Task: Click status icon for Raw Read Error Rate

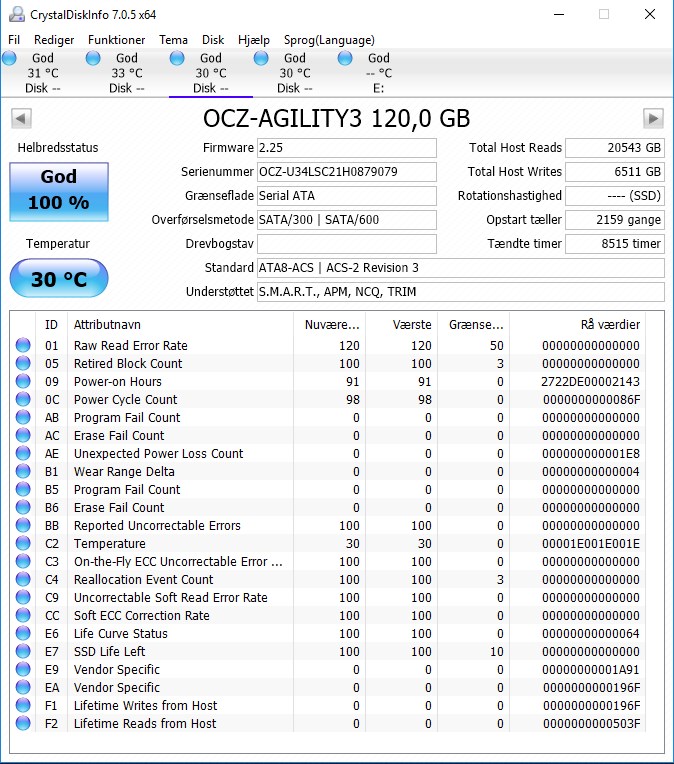Action: point(23,345)
